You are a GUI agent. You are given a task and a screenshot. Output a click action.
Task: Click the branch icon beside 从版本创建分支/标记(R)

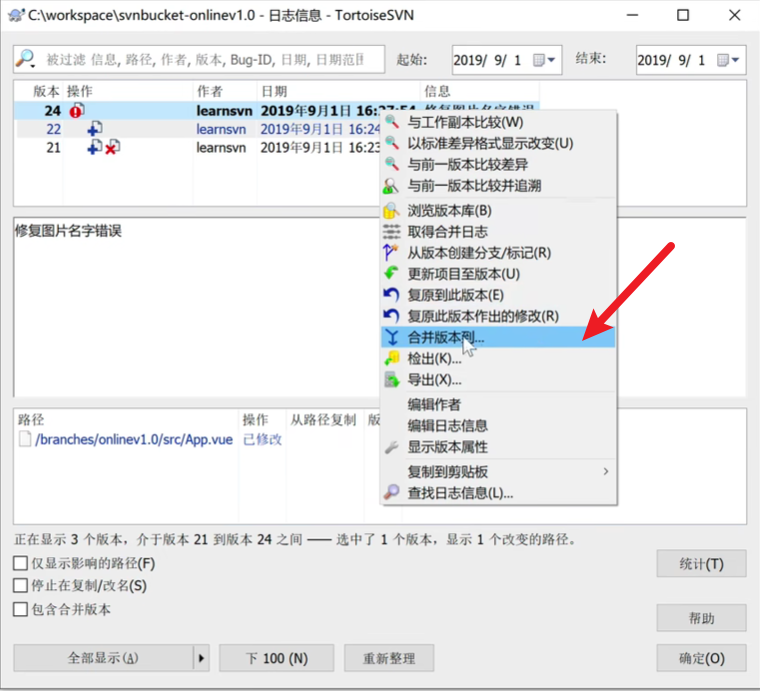(x=391, y=252)
